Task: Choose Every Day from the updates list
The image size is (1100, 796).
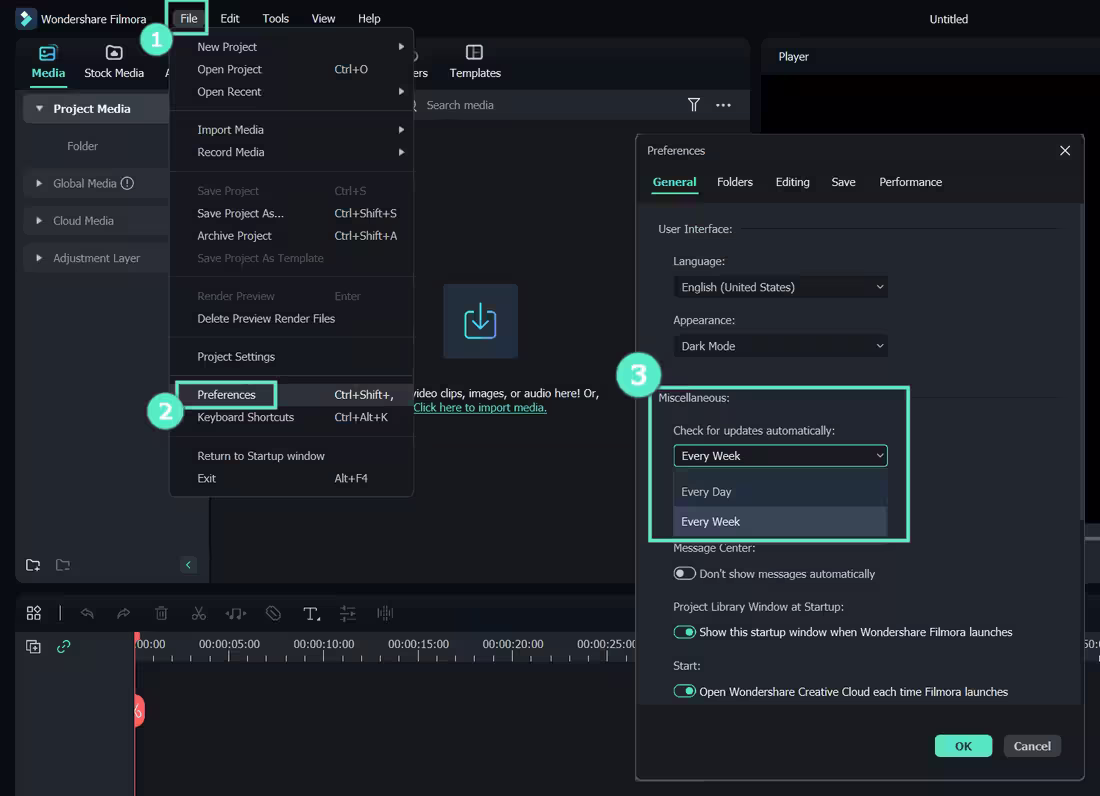Action: [x=780, y=492]
